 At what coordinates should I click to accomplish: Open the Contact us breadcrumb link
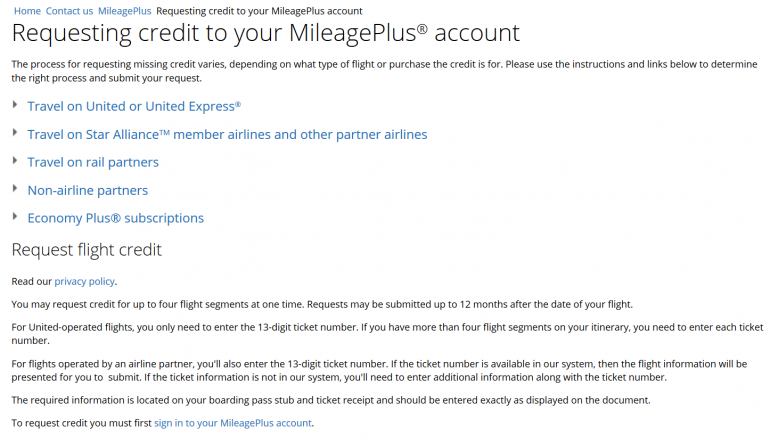pyautogui.click(x=69, y=10)
